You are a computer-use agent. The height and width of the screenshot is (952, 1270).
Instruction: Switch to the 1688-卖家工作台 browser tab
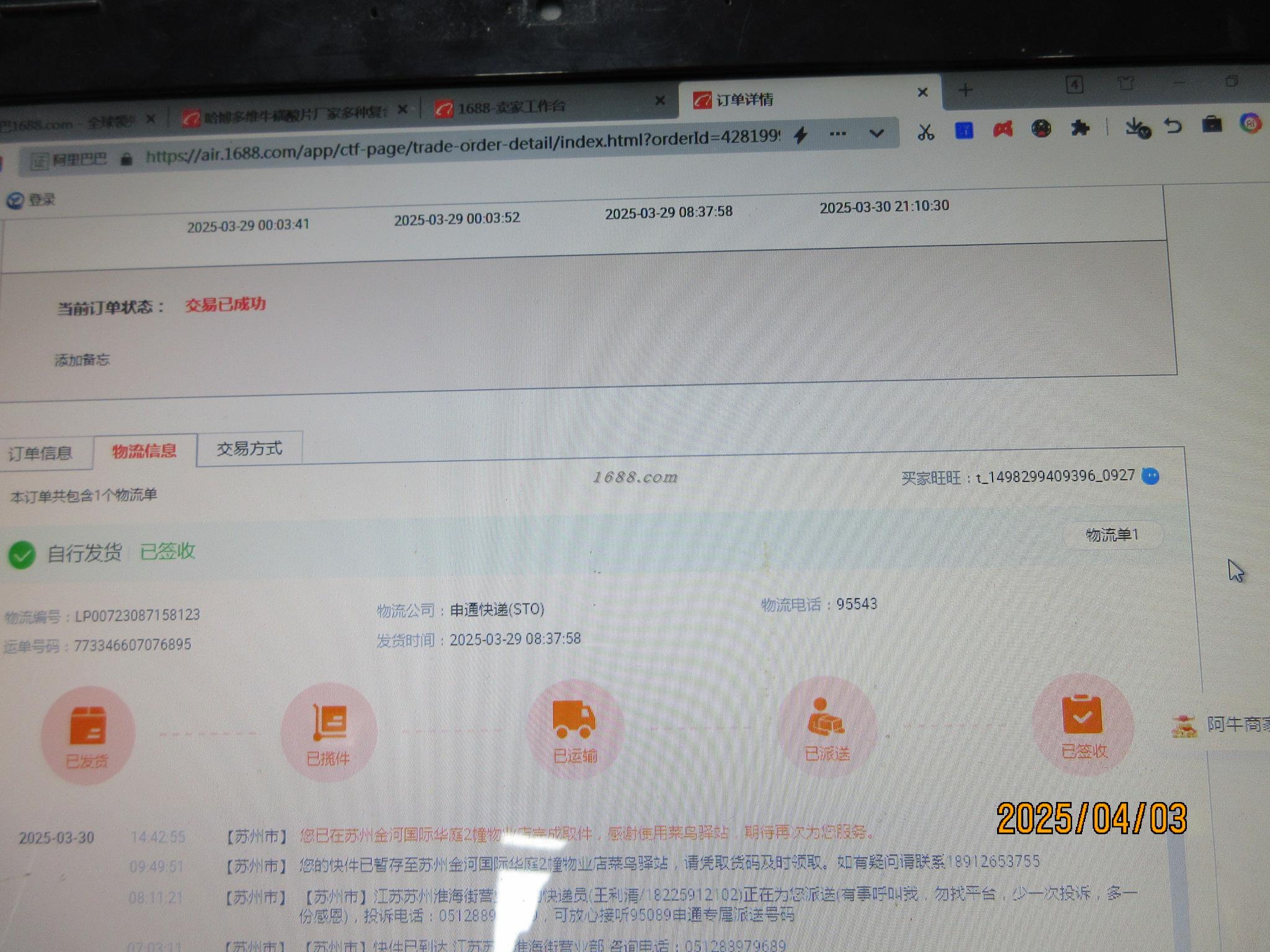(512, 107)
